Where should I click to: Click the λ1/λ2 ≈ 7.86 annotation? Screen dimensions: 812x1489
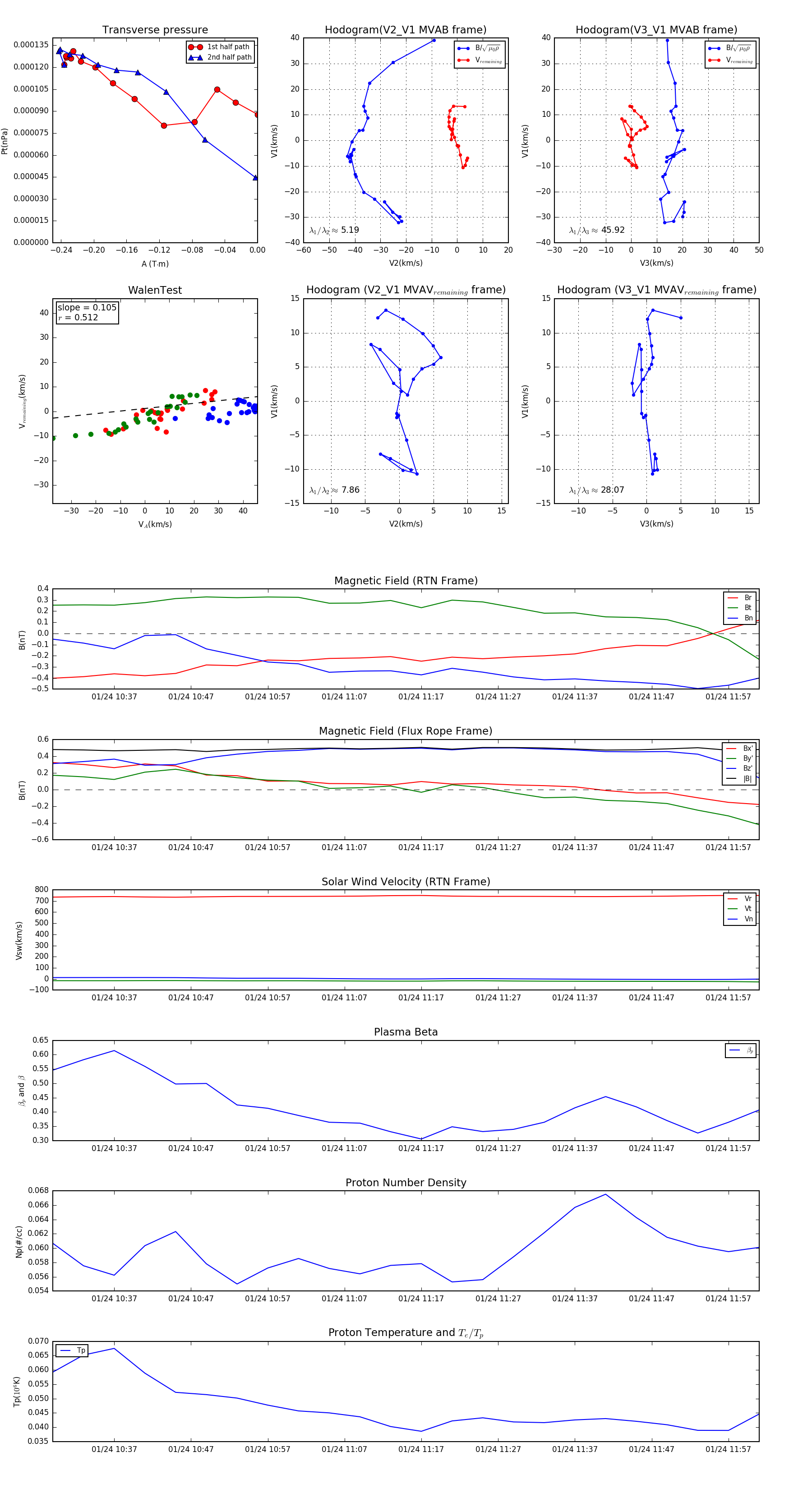[x=334, y=490]
